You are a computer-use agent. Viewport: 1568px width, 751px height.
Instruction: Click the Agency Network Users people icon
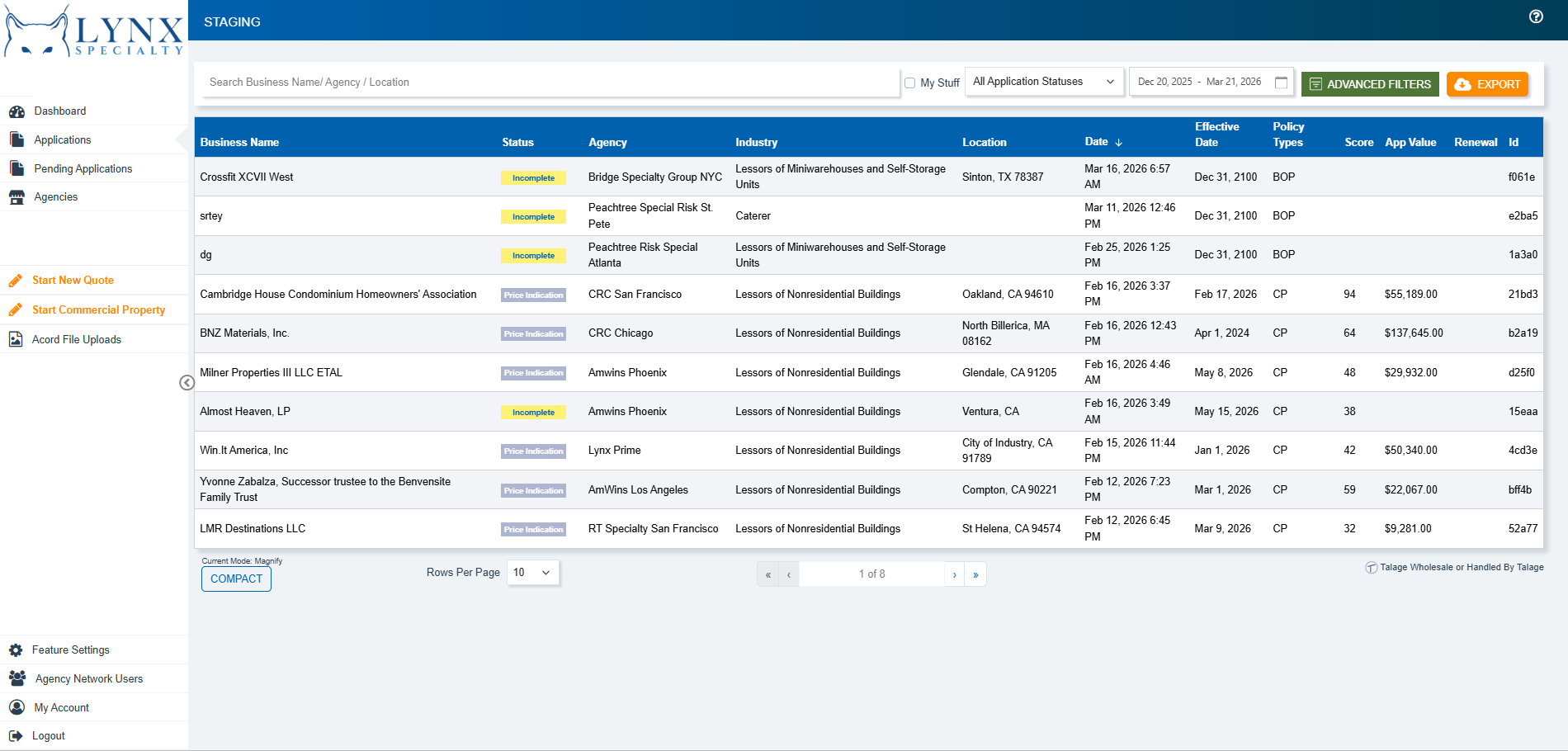click(x=17, y=678)
